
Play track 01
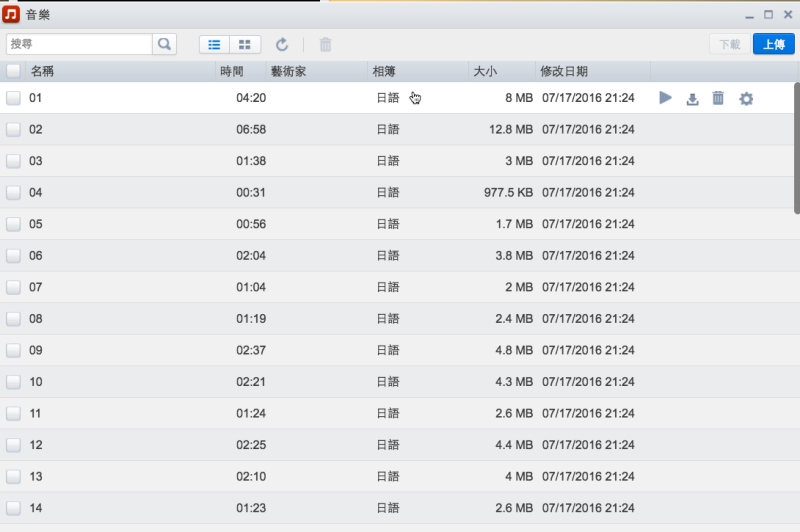tap(666, 98)
